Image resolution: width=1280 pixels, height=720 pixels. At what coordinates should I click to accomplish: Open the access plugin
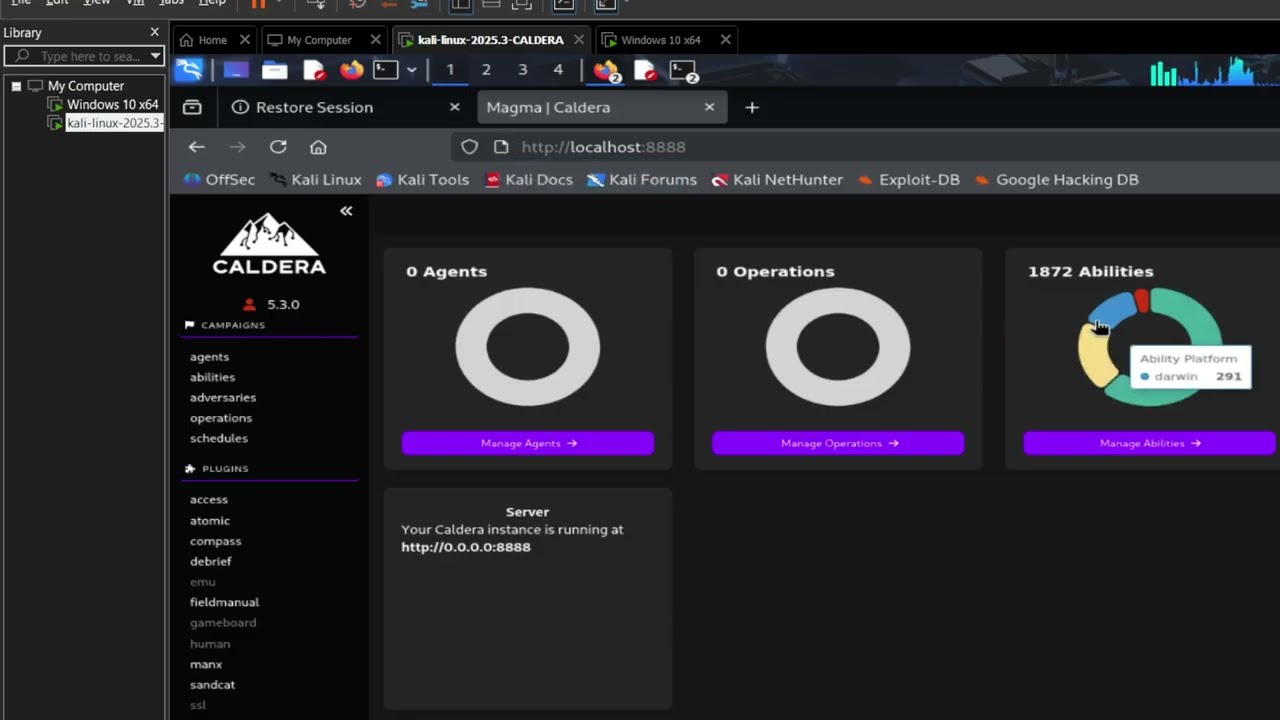click(x=209, y=500)
